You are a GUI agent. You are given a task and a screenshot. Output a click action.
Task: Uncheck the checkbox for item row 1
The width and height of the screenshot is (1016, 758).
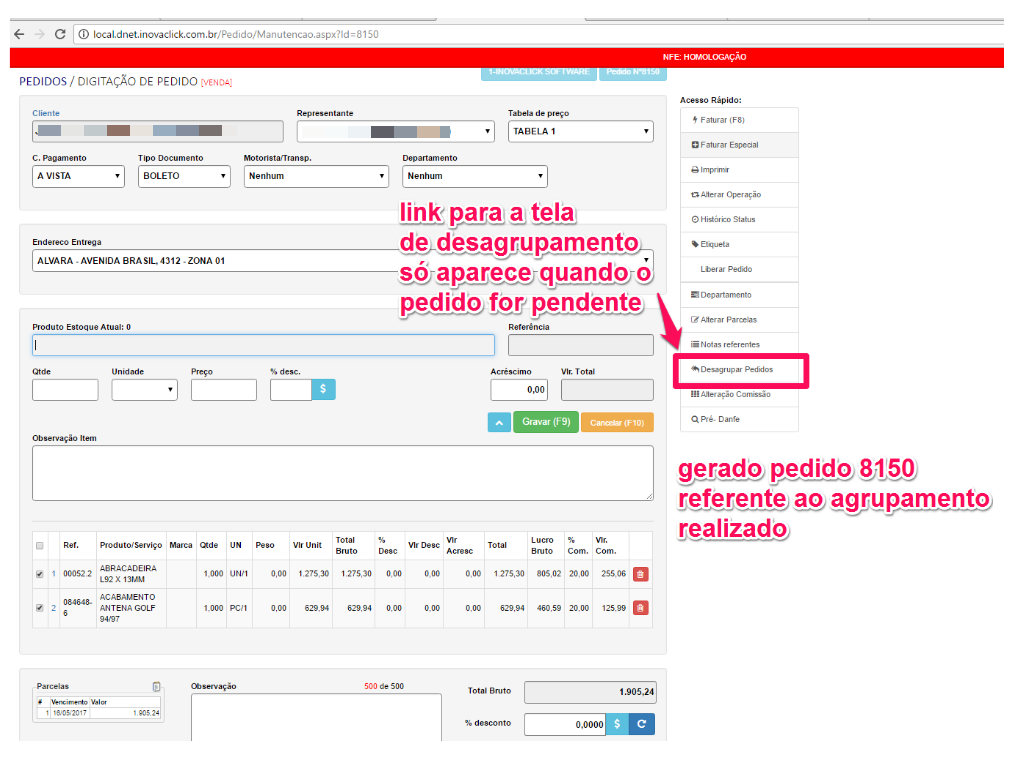click(40, 574)
